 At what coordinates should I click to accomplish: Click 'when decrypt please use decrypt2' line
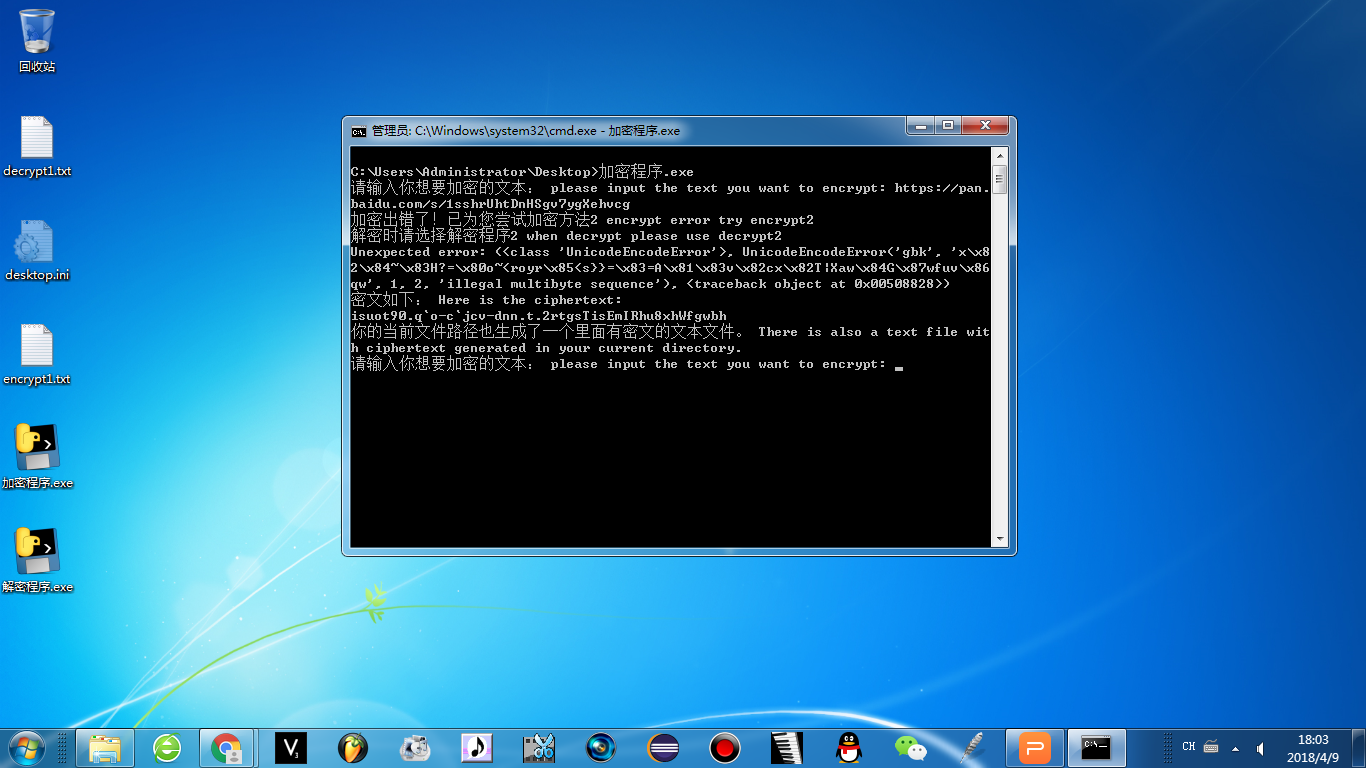pyautogui.click(x=566, y=236)
